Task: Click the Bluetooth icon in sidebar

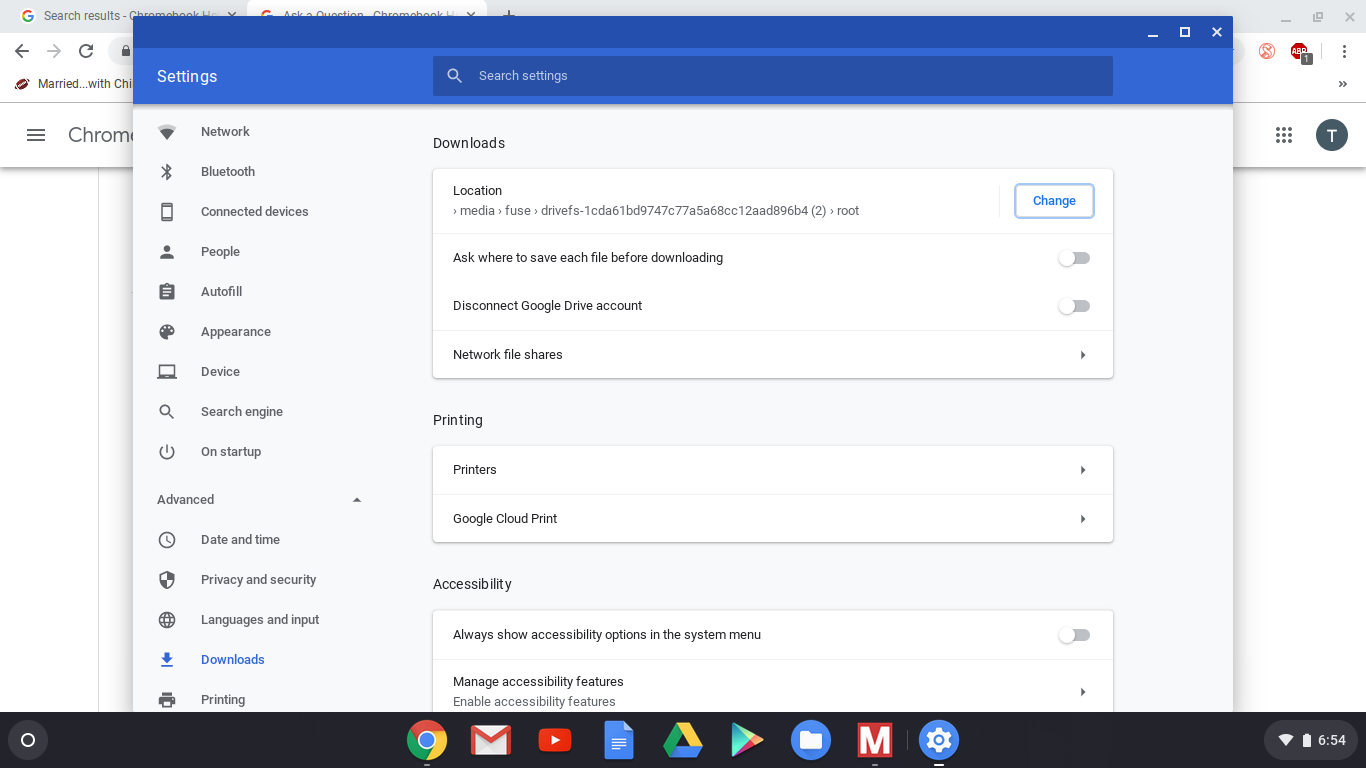Action: [x=167, y=172]
